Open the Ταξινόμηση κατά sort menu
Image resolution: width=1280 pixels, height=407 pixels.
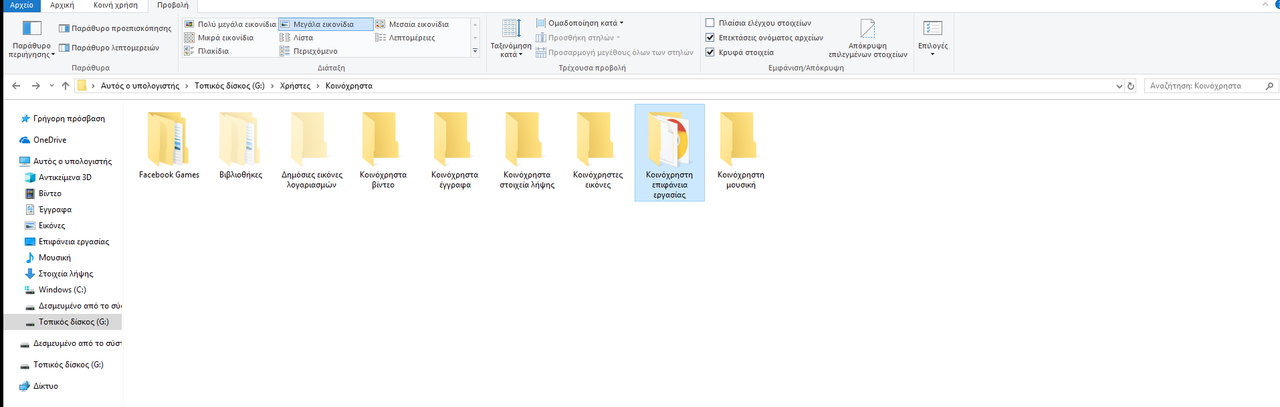pos(510,38)
